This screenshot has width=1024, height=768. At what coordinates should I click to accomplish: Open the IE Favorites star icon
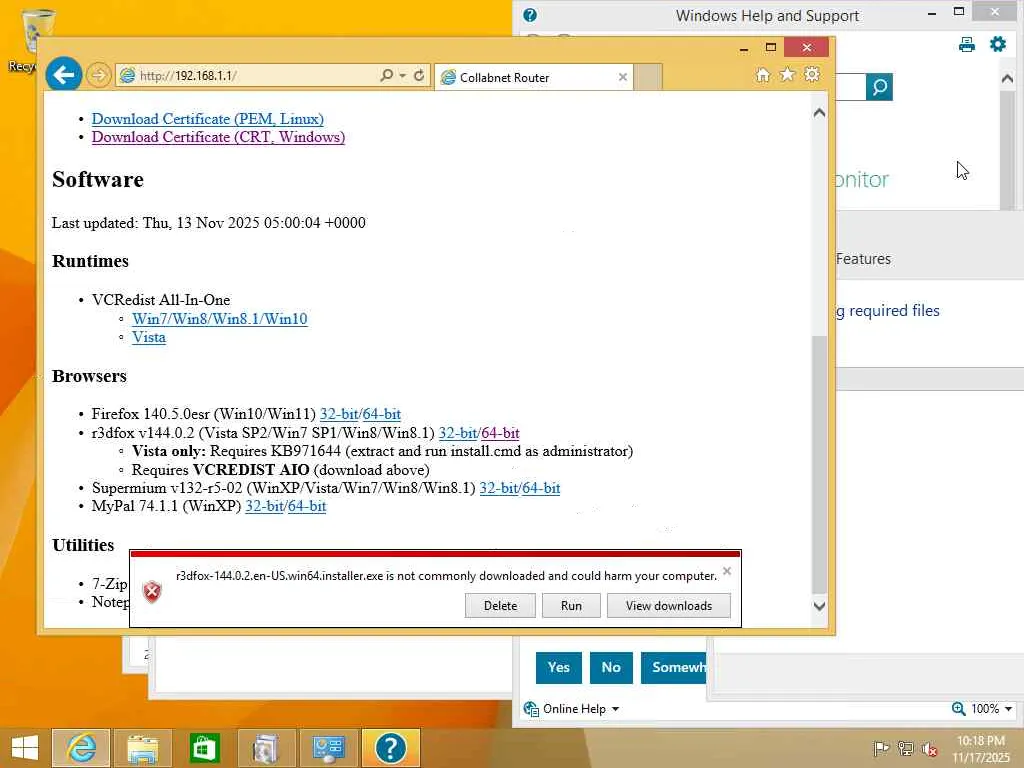coord(787,74)
